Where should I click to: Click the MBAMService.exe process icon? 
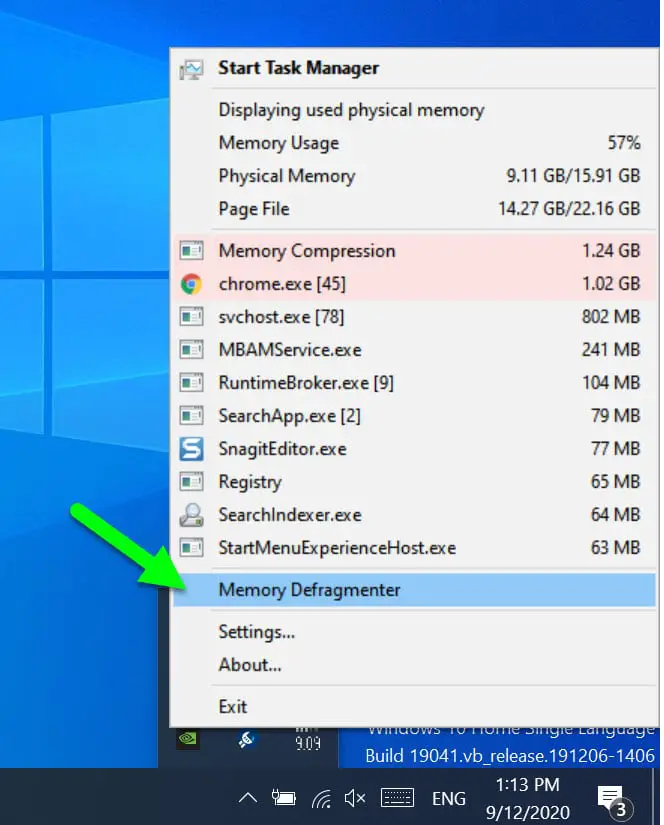coord(191,350)
